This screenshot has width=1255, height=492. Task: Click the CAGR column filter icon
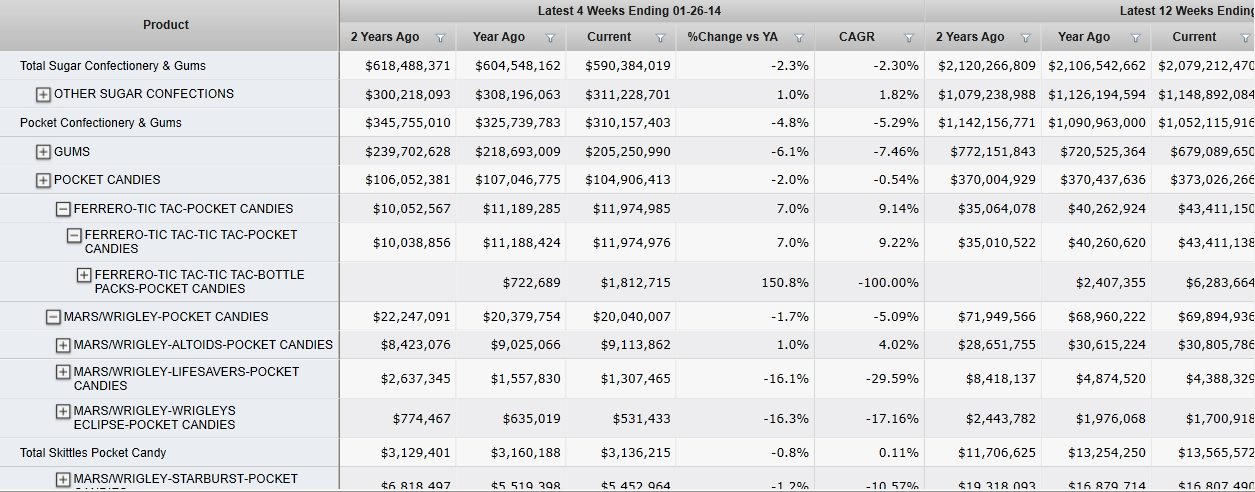click(909, 38)
